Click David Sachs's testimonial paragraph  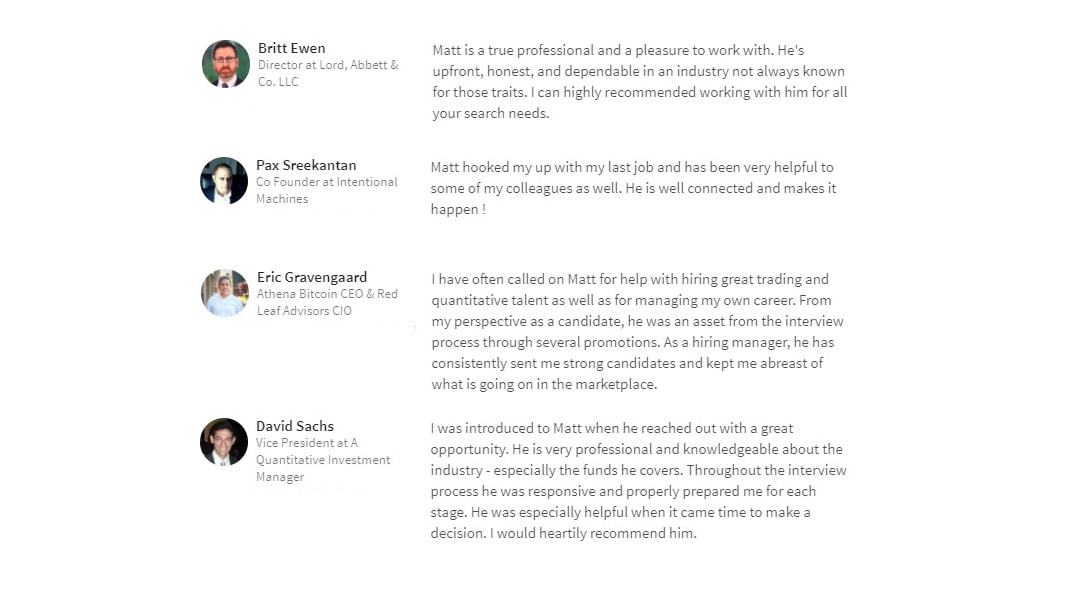click(638, 481)
